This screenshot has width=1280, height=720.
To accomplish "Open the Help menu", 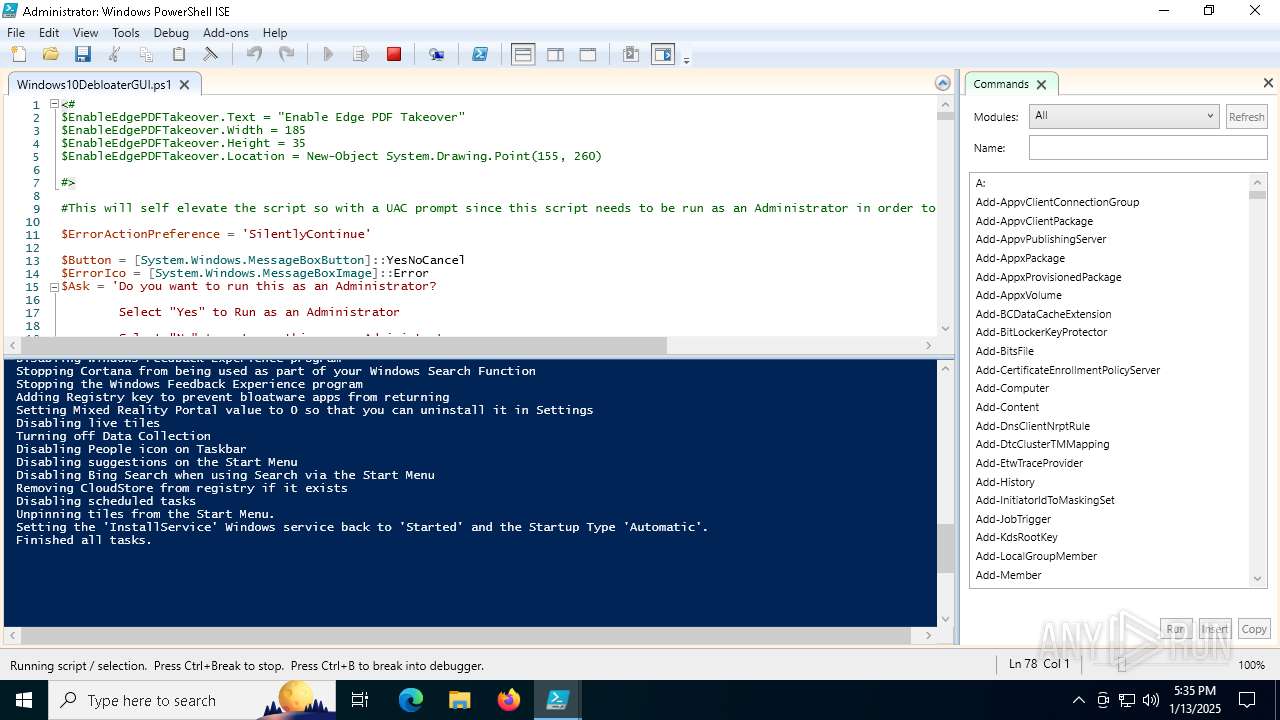I will [275, 32].
